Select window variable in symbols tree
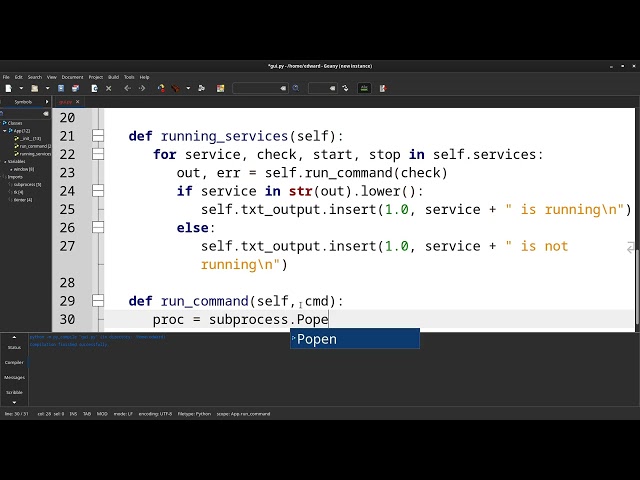Screen dimensions: 640x480 tap(24, 169)
